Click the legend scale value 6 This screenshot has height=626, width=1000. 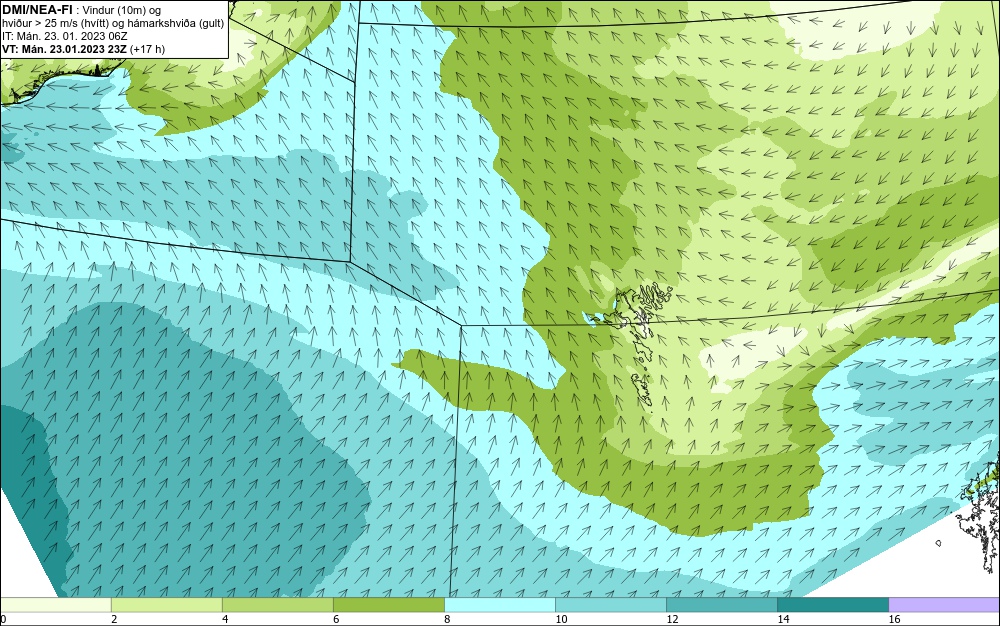(336, 619)
